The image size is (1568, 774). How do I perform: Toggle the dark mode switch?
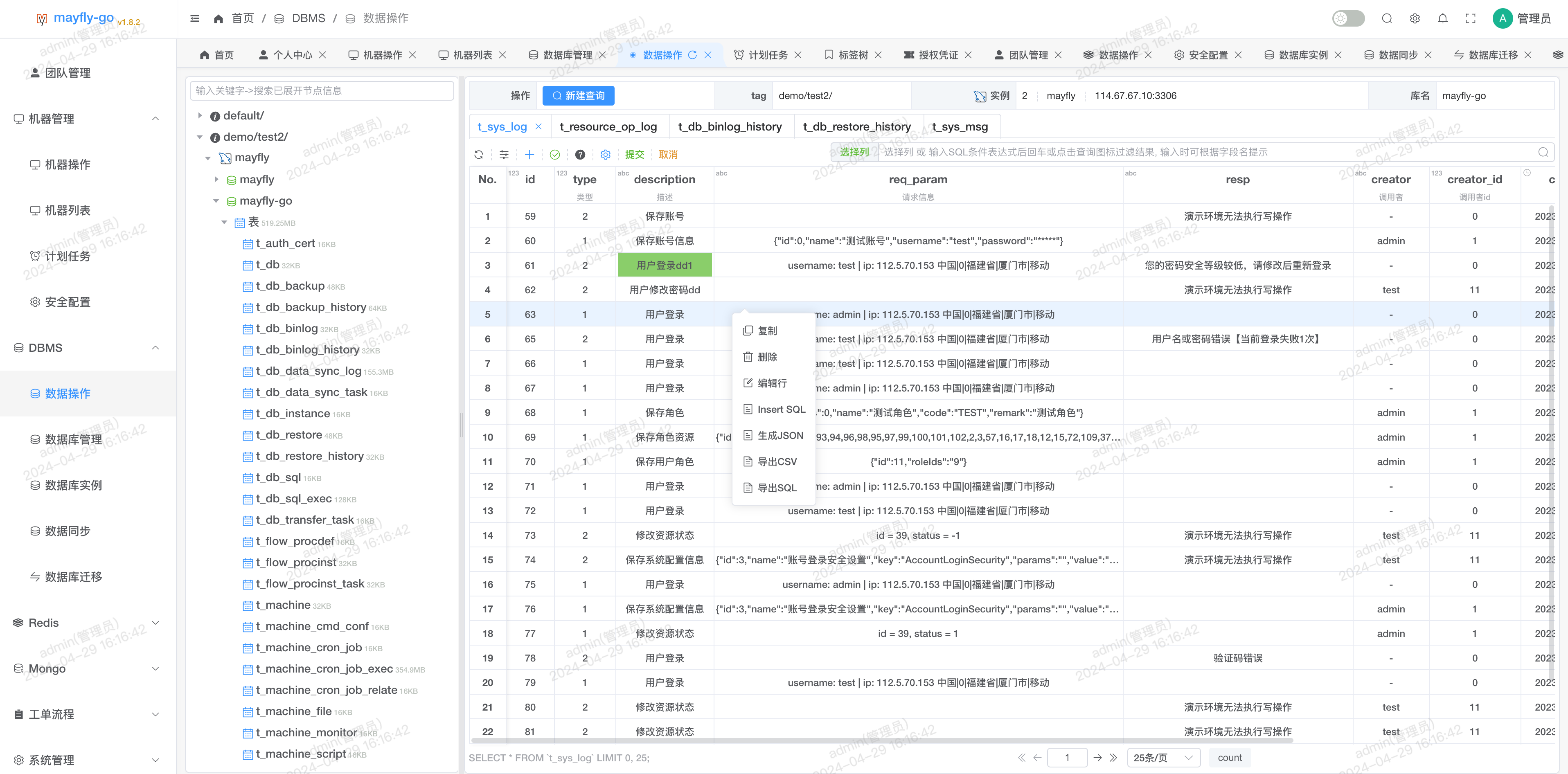[x=1348, y=18]
